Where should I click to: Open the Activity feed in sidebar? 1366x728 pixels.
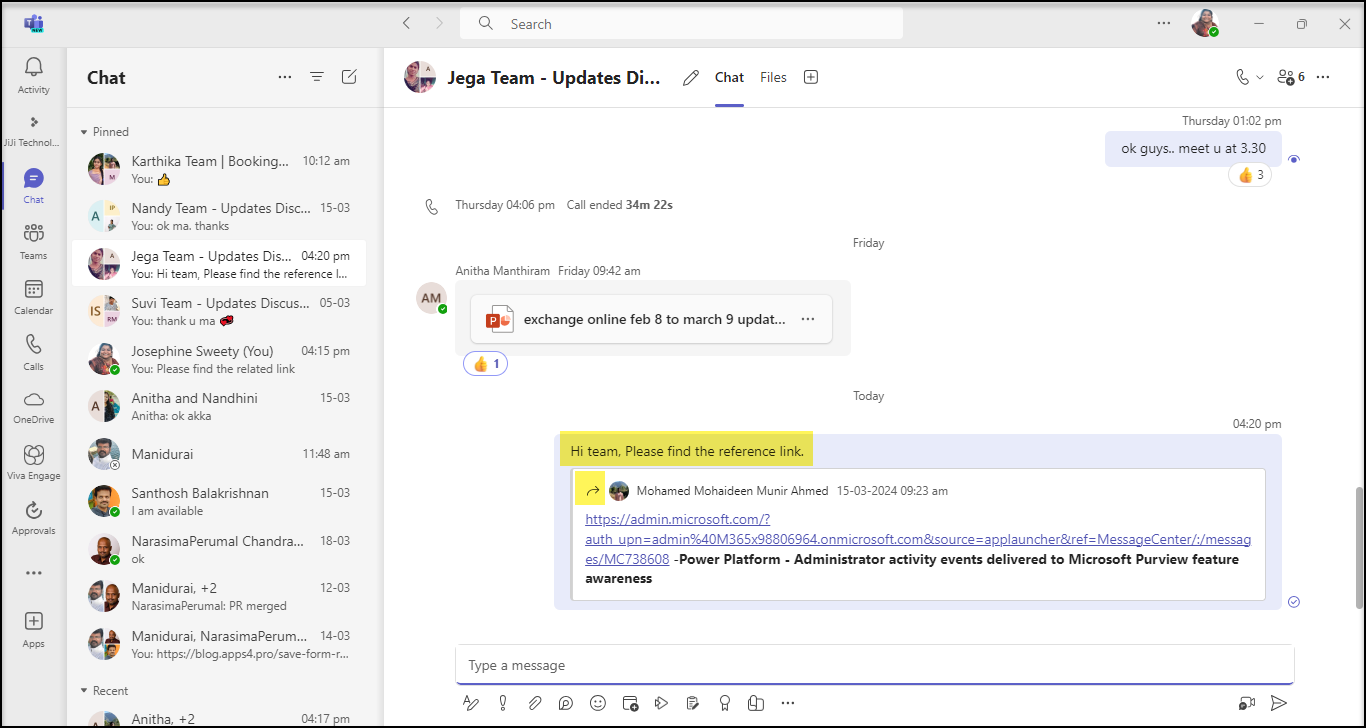point(33,76)
